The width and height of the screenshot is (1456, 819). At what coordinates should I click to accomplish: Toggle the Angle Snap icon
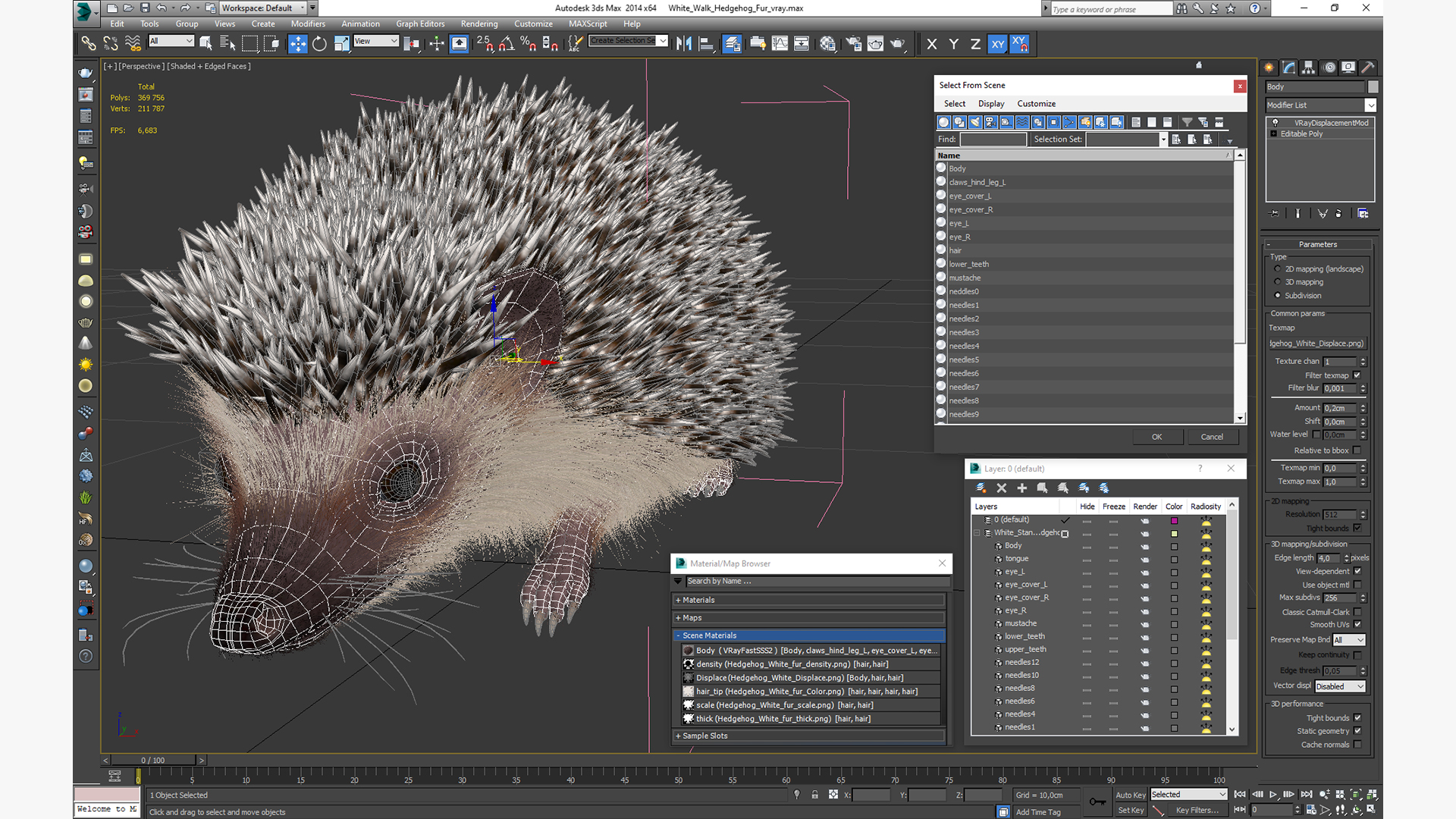point(507,44)
